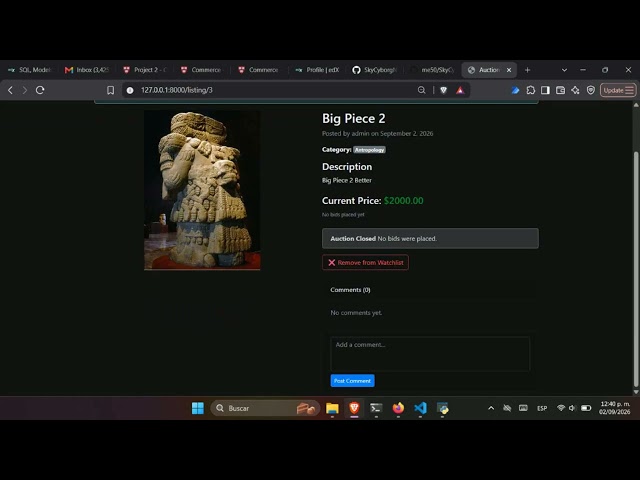Switch to the second Commerce tab
This screenshot has height=480, width=640.
tap(260, 70)
